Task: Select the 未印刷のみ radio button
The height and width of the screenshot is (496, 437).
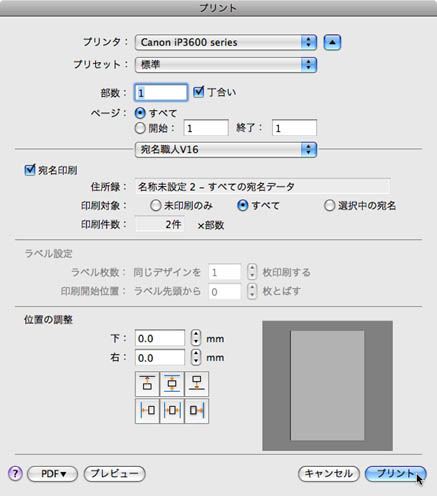Action: pyautogui.click(x=155, y=206)
